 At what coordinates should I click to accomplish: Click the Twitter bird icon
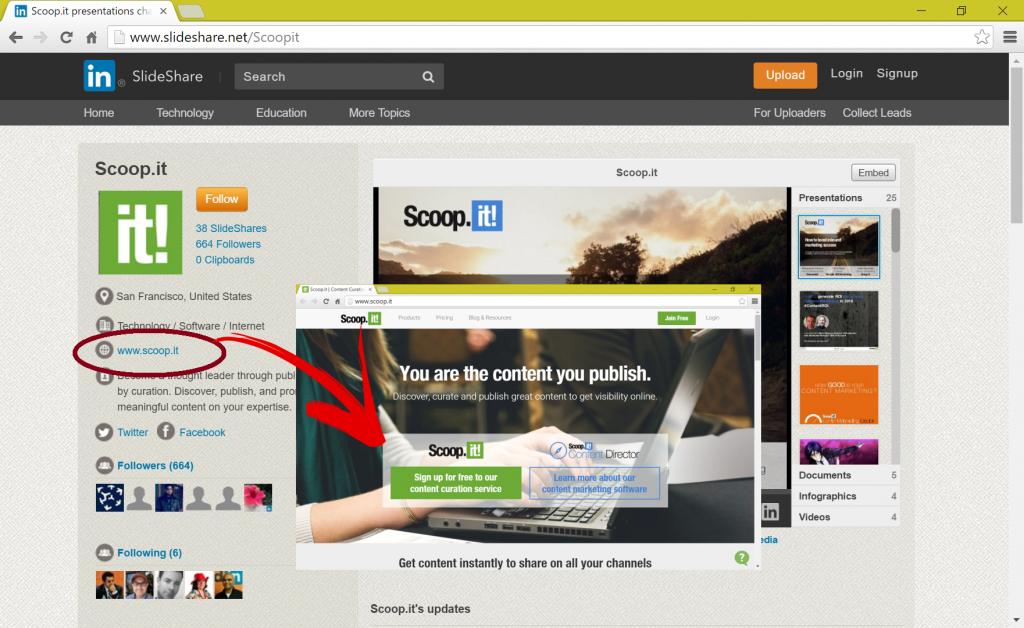click(104, 432)
